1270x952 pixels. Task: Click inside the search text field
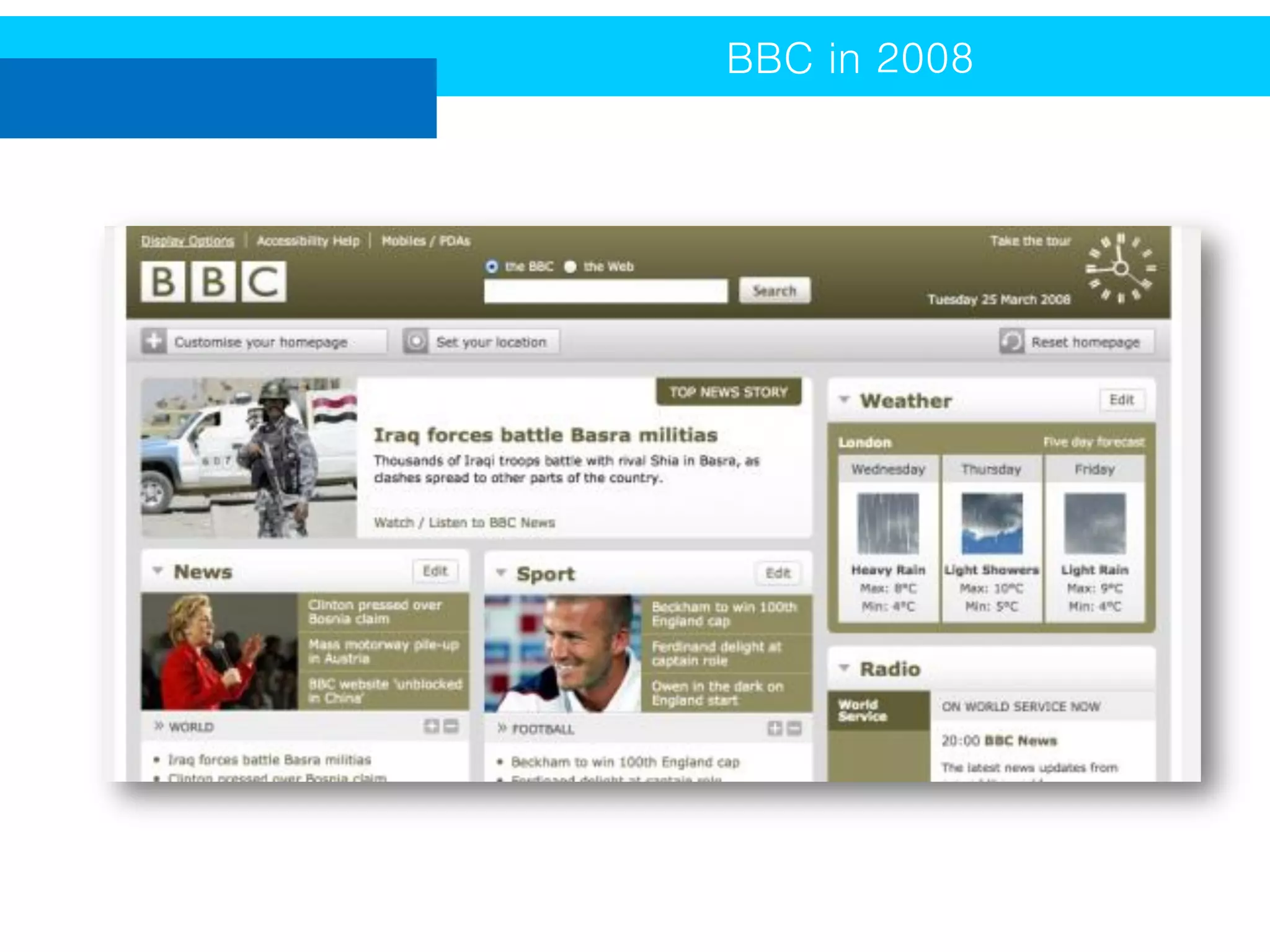(606, 291)
